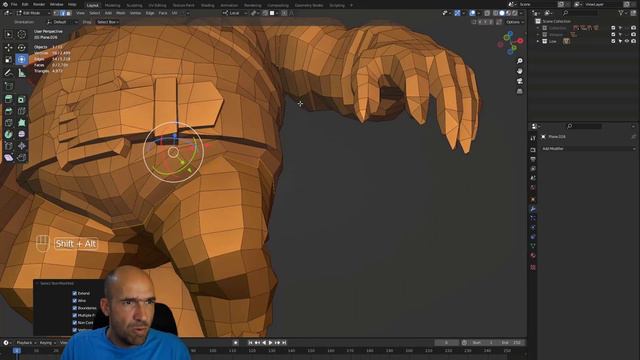The image size is (640, 360).
Task: Play the animation in the timeline
Action: click(271, 343)
